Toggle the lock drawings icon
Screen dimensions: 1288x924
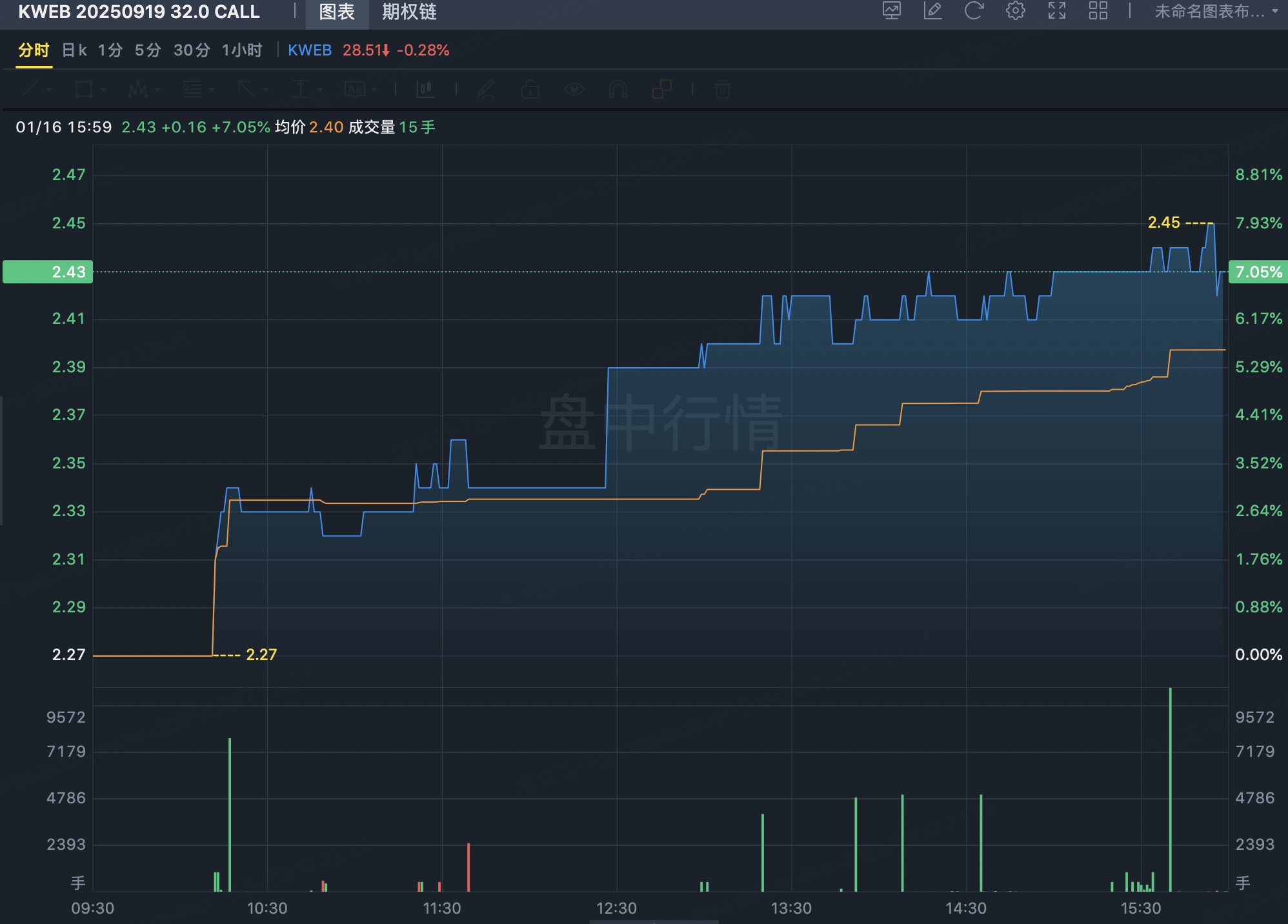(x=530, y=89)
